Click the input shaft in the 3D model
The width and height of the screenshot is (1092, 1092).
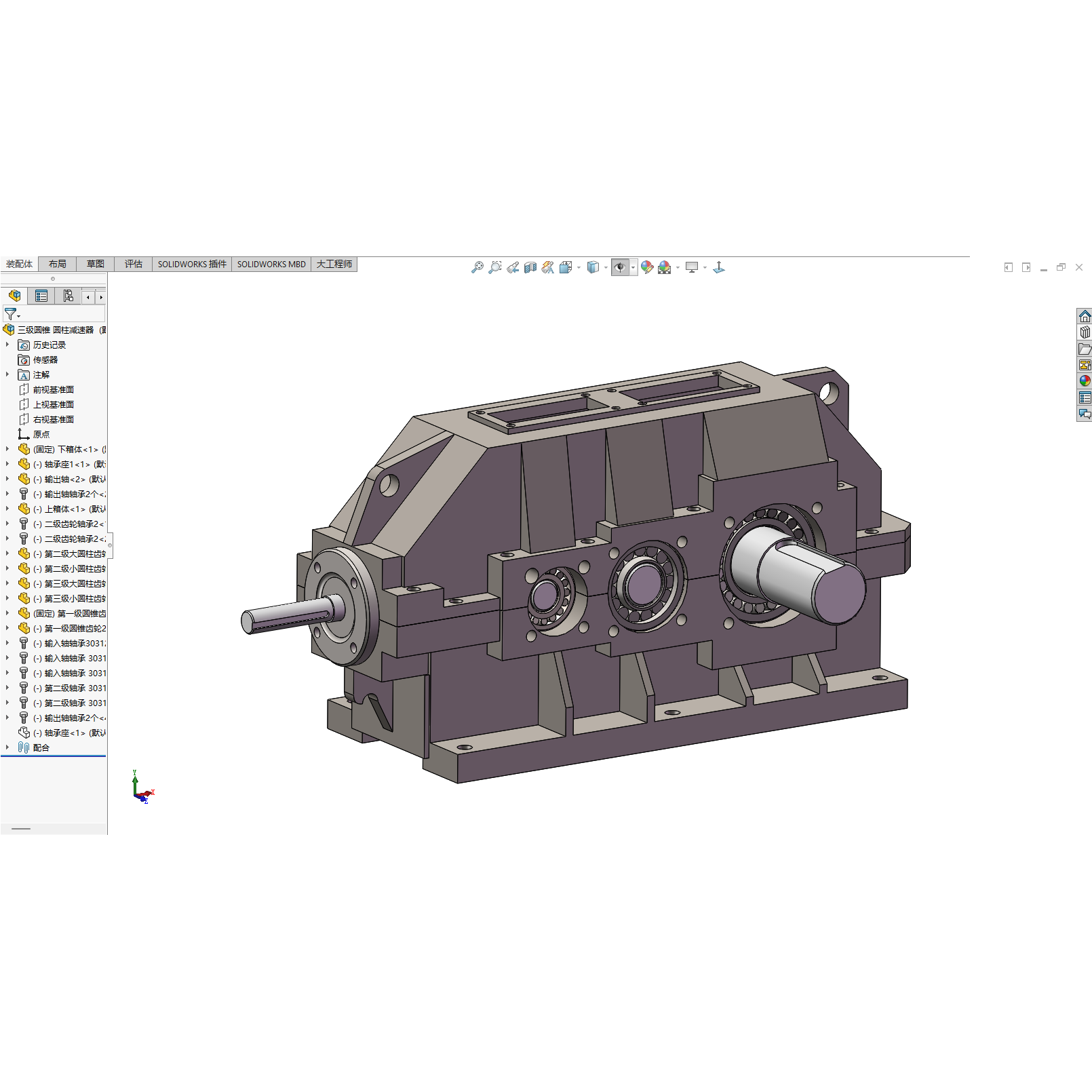[x=292, y=615]
